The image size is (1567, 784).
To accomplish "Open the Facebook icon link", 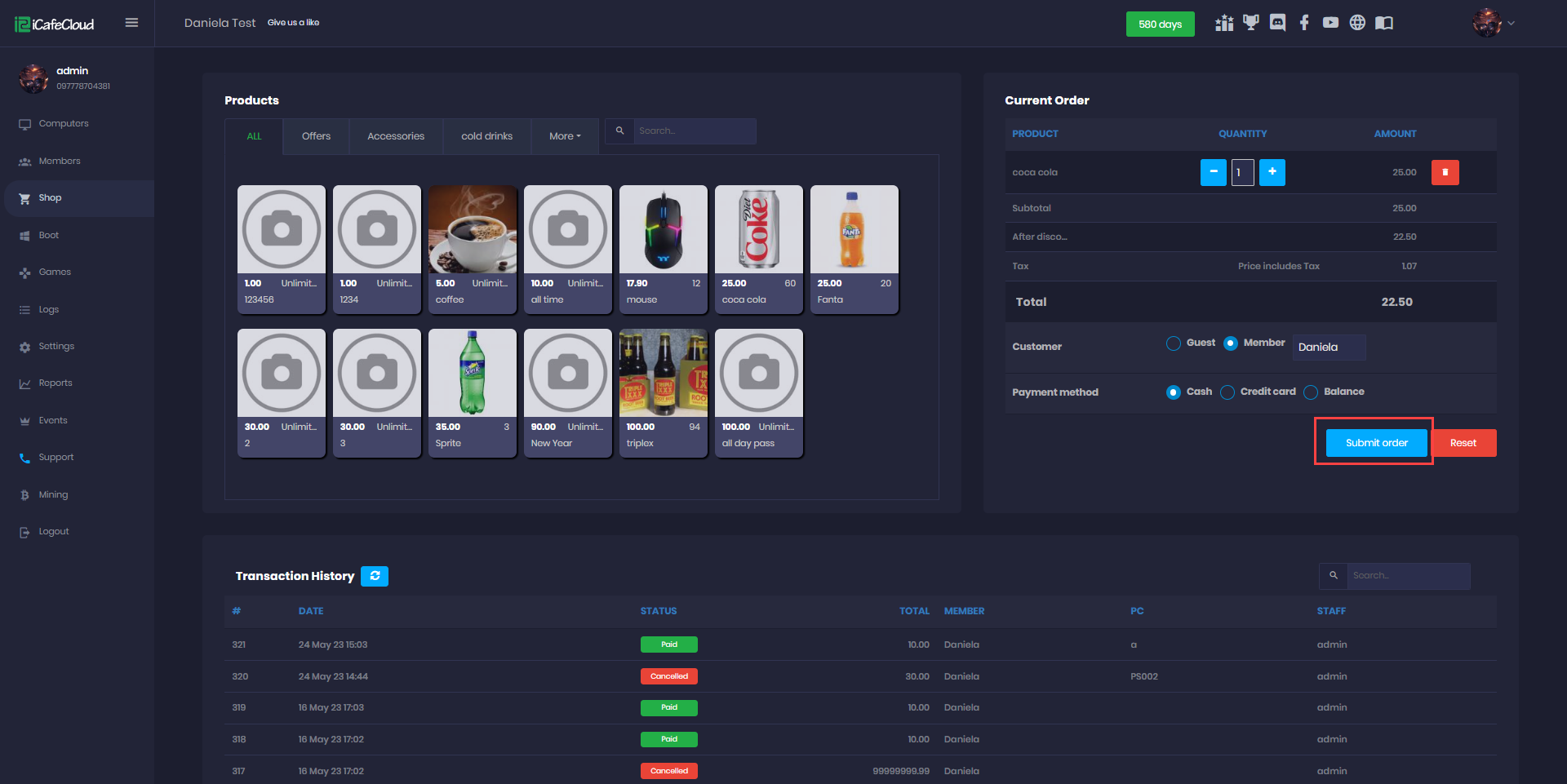I will [x=1304, y=23].
